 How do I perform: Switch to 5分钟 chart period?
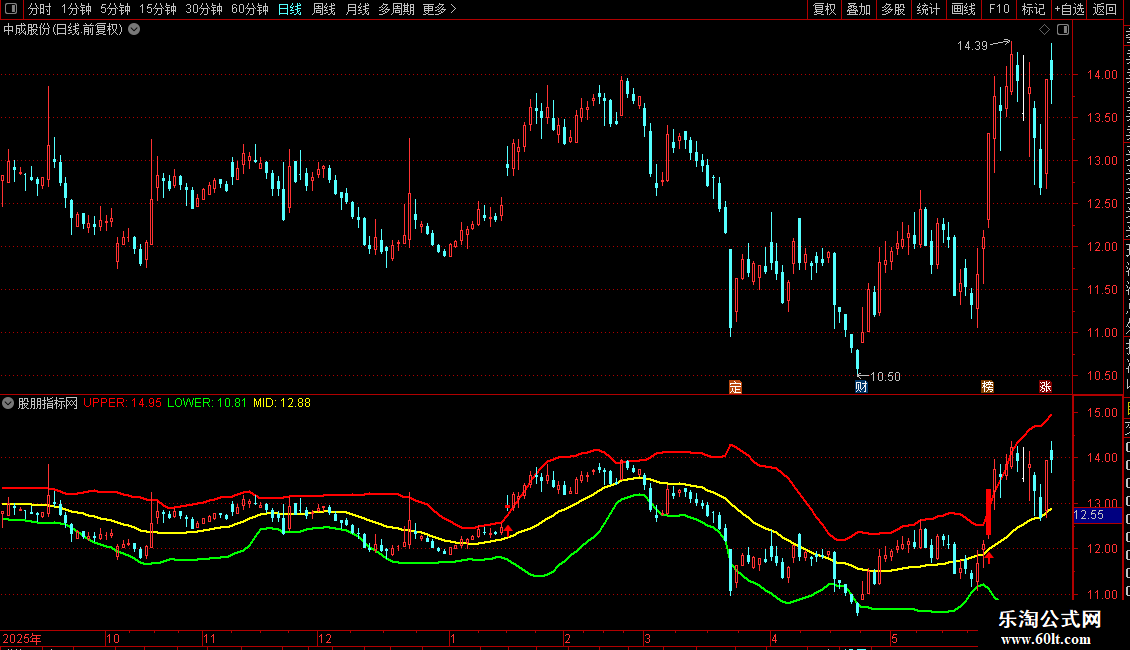pos(115,9)
